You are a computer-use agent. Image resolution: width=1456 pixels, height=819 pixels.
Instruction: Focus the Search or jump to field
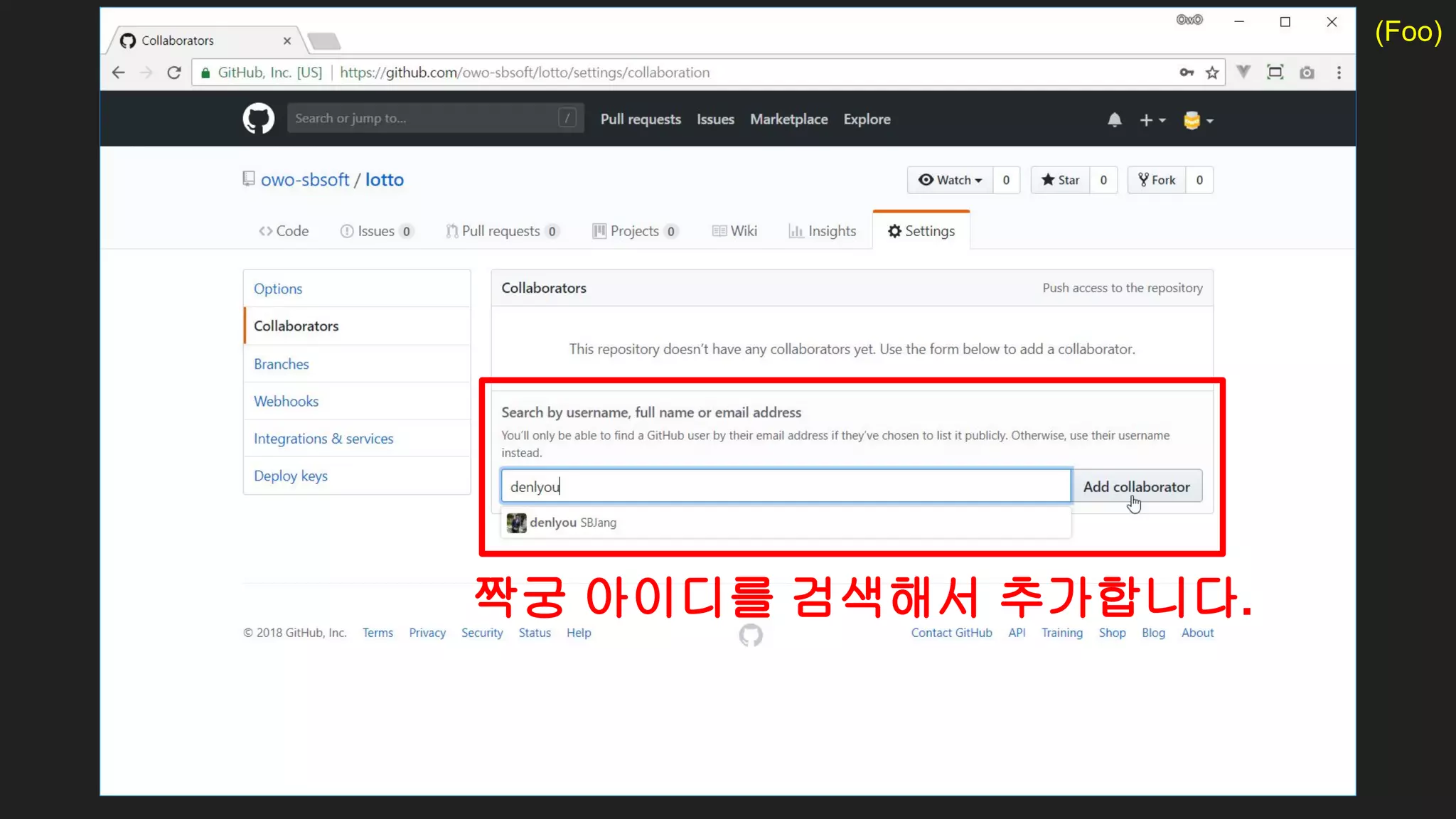pos(435,118)
